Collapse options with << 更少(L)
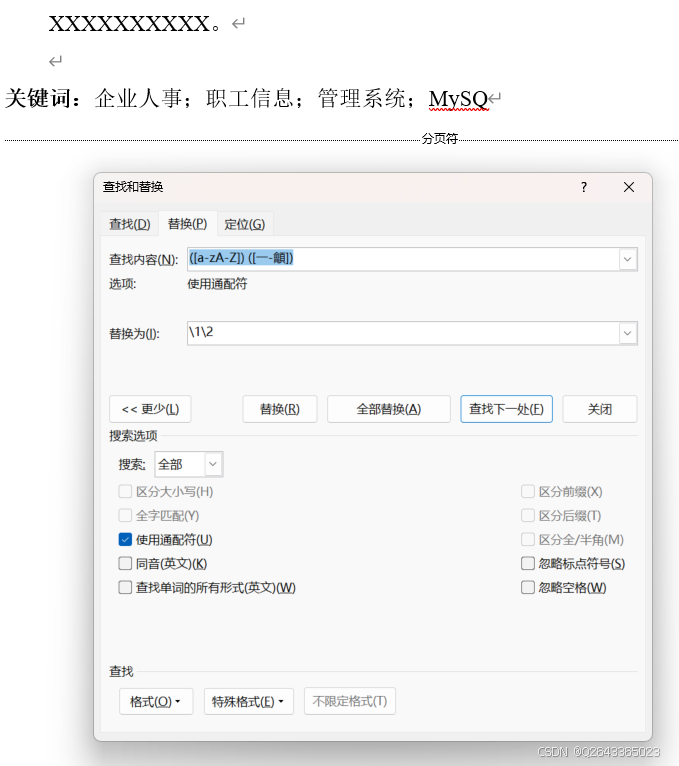The width and height of the screenshot is (679, 766). 150,409
